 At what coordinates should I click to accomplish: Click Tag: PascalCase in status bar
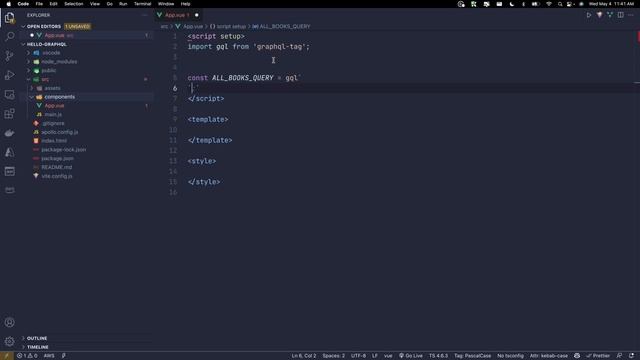point(473,356)
